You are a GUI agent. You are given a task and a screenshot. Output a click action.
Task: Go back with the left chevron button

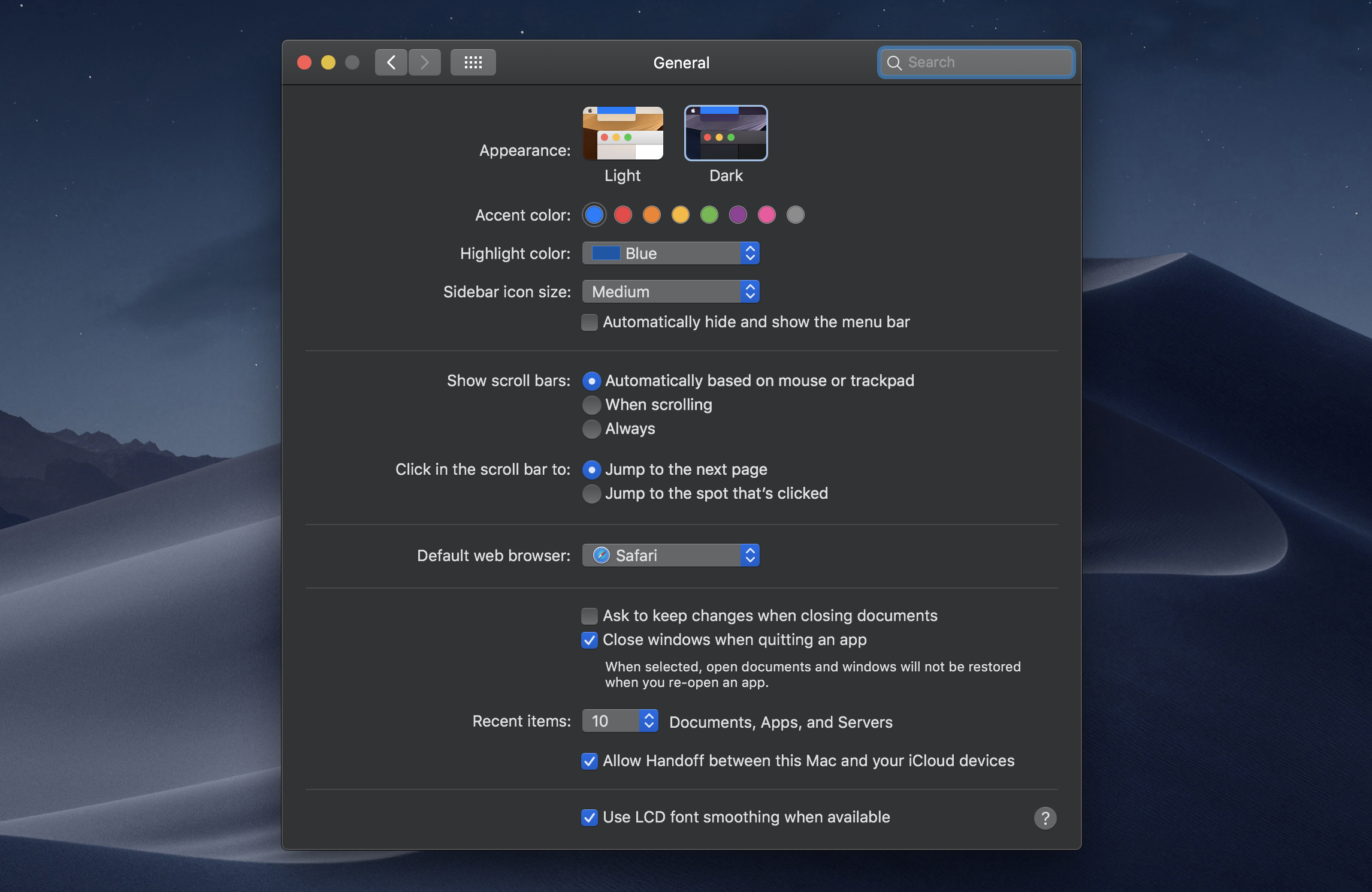click(391, 62)
